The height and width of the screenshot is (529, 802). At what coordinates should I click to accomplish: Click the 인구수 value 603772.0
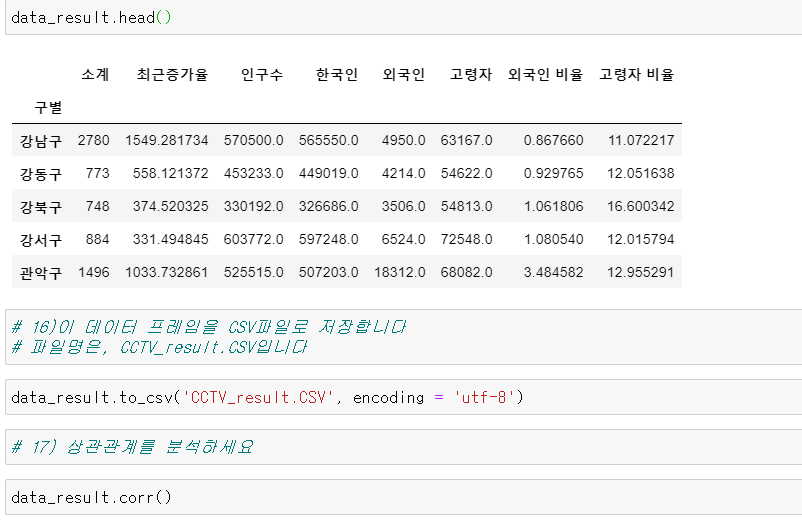point(254,239)
